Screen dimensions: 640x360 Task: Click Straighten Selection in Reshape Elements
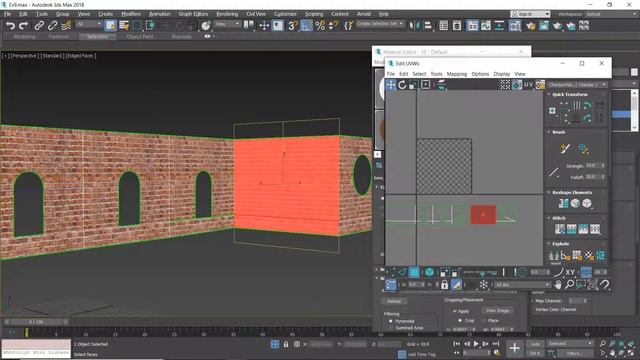[x=563, y=203]
